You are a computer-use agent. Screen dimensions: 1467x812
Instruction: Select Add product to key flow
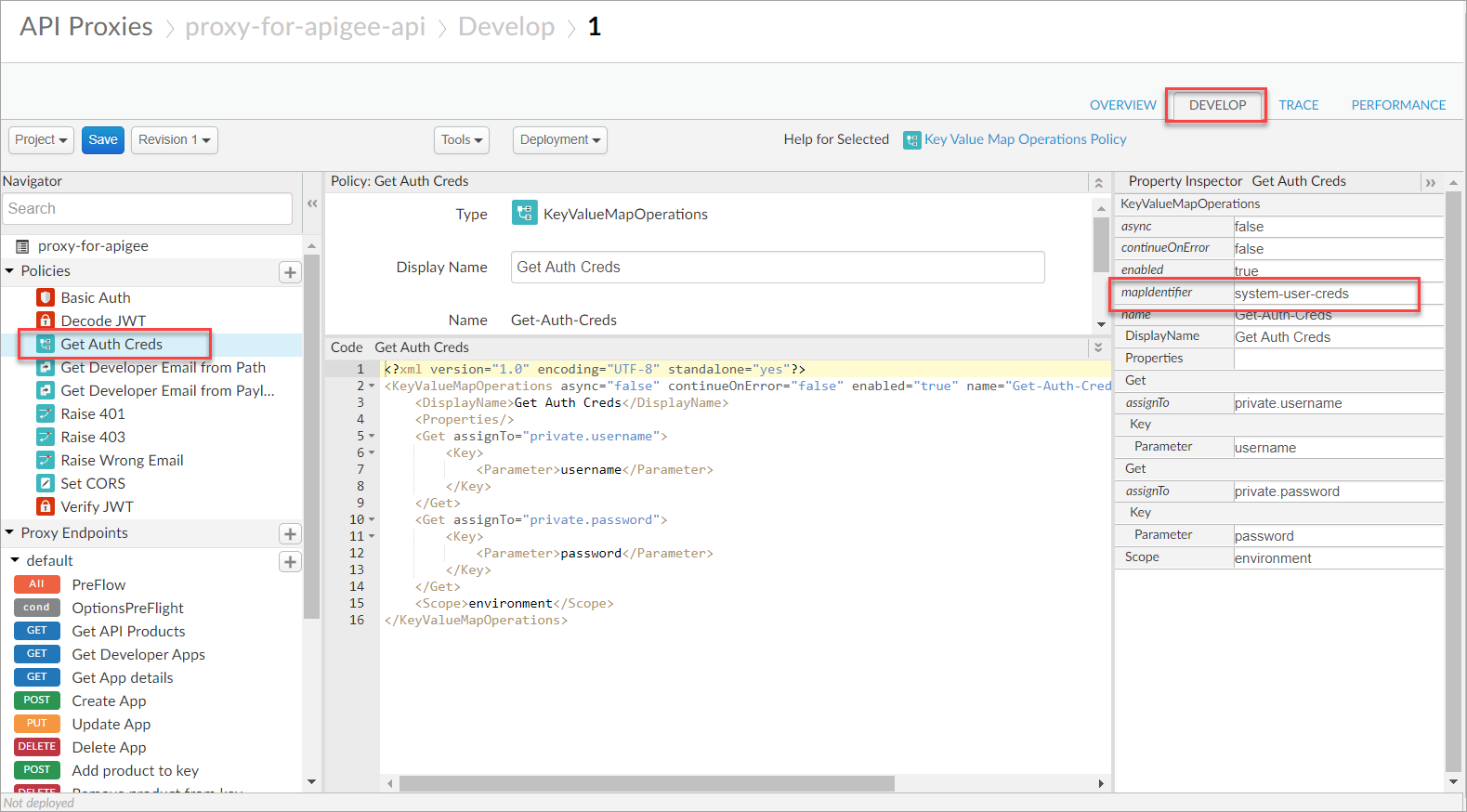(x=136, y=771)
